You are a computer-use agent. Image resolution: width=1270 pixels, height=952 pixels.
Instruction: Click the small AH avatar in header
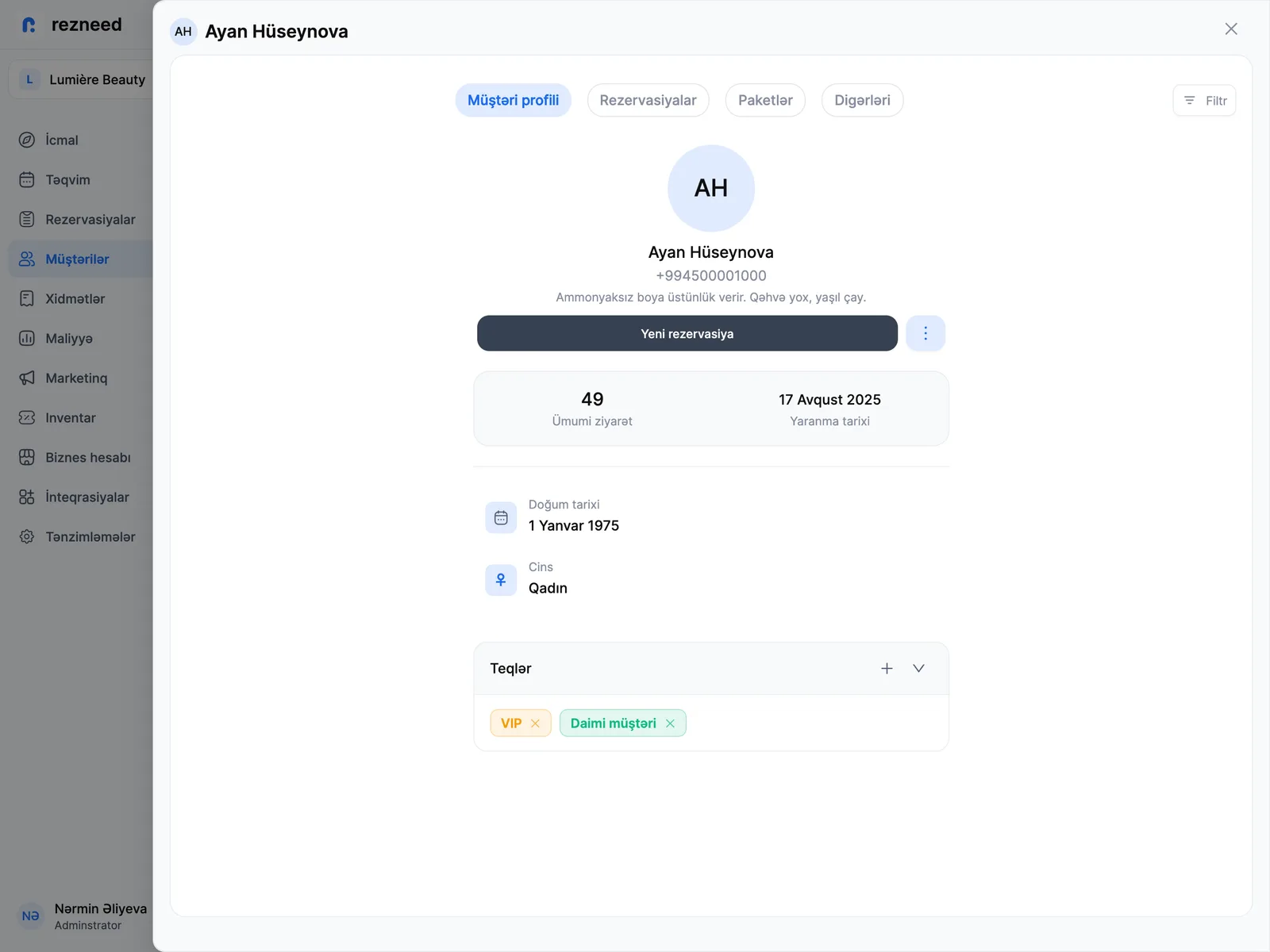(x=183, y=32)
